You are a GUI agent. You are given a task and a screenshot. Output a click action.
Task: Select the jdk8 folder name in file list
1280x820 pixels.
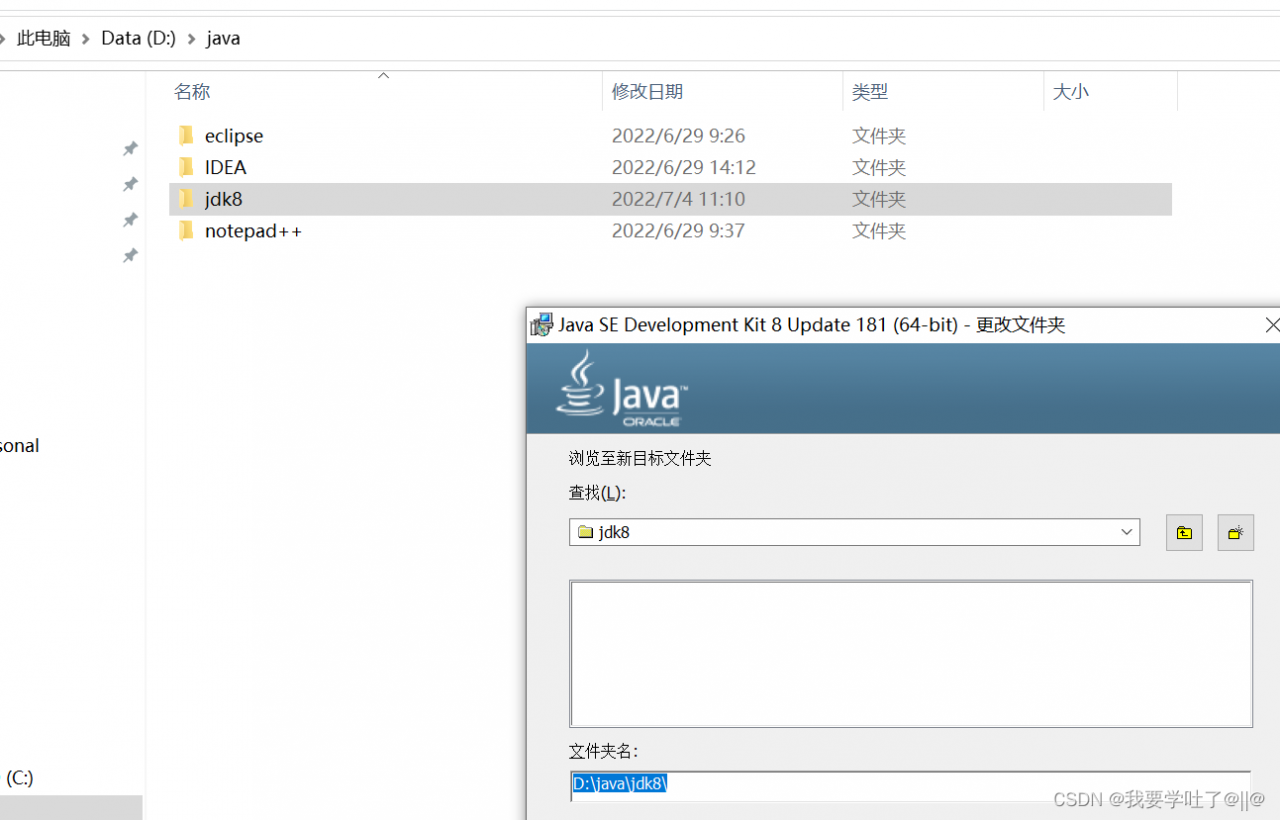click(x=224, y=199)
